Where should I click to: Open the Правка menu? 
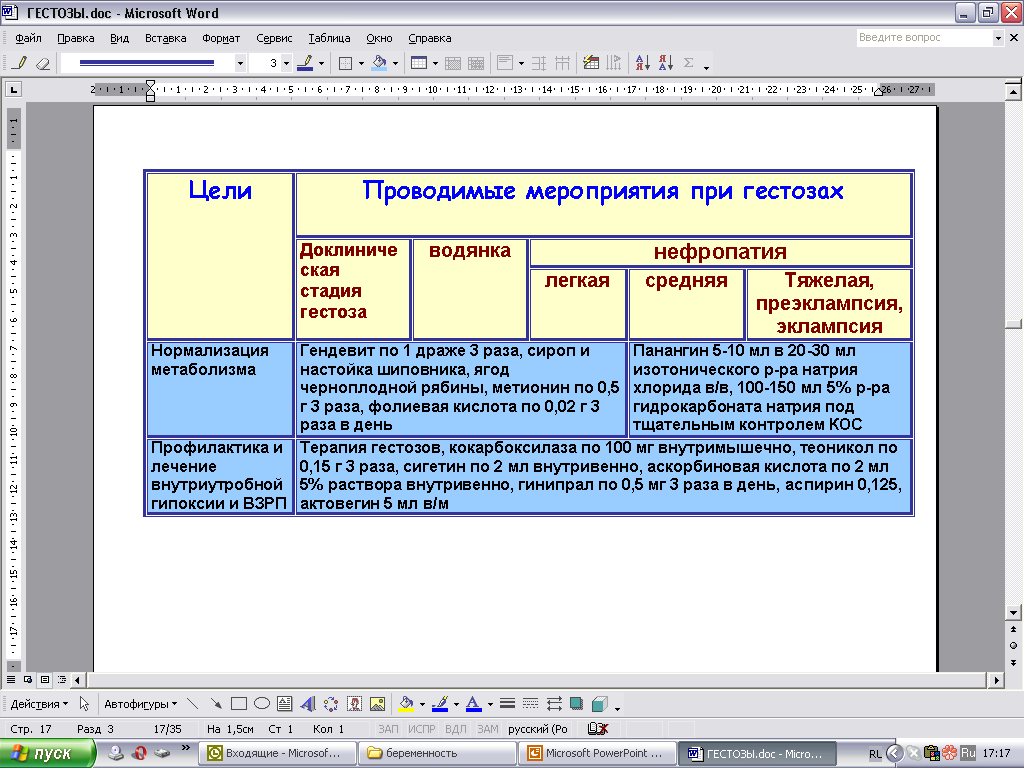tap(76, 38)
